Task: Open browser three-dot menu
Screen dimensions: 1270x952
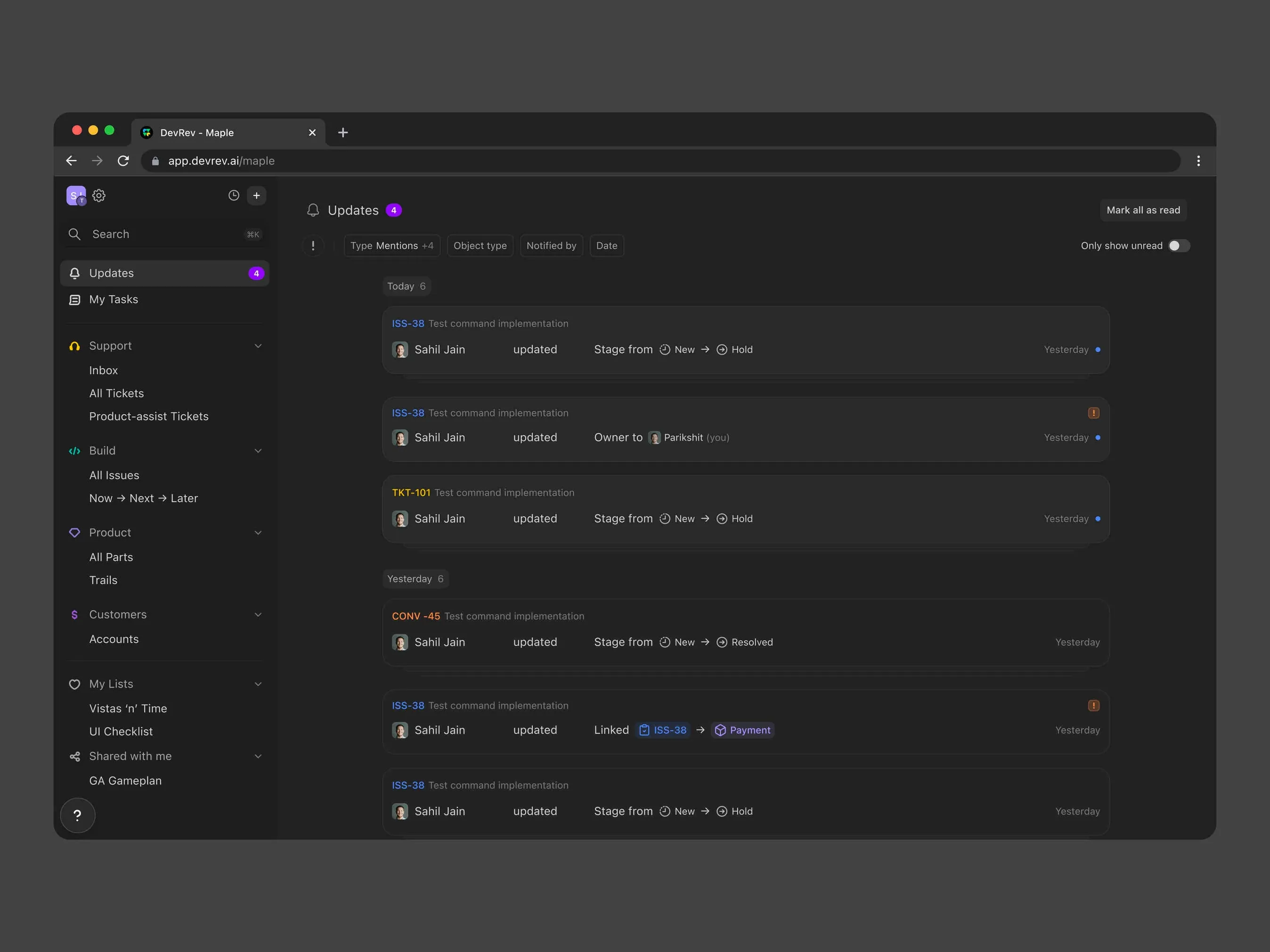Action: (x=1198, y=161)
